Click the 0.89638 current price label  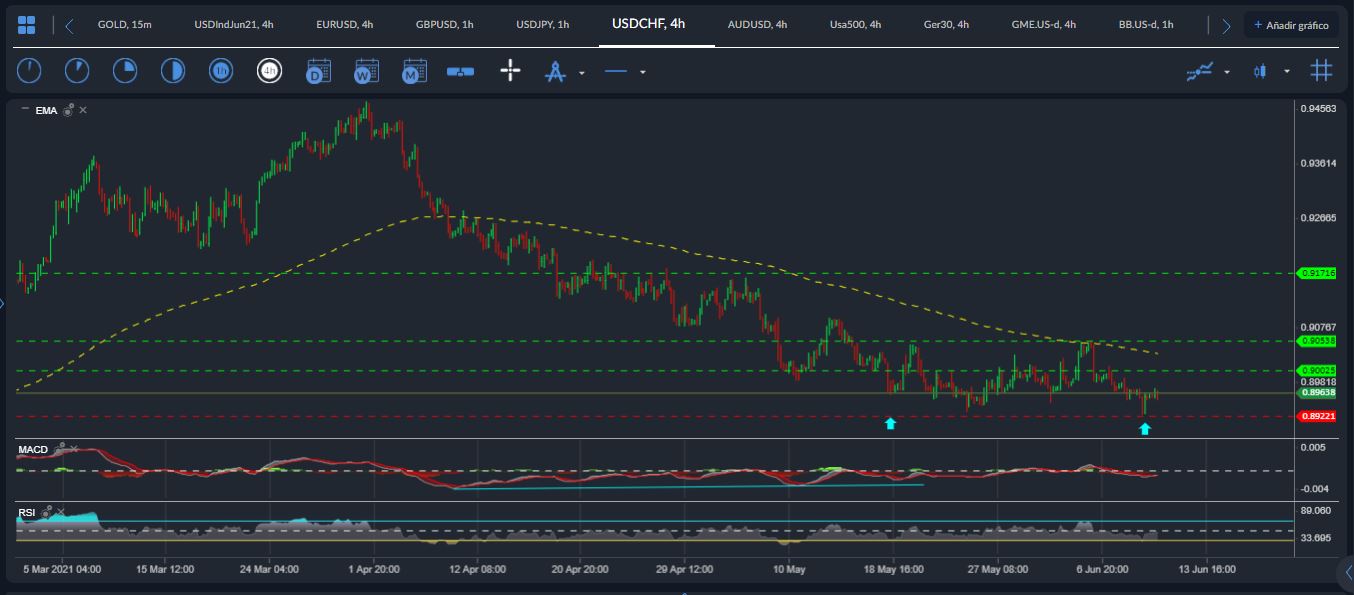click(1317, 393)
